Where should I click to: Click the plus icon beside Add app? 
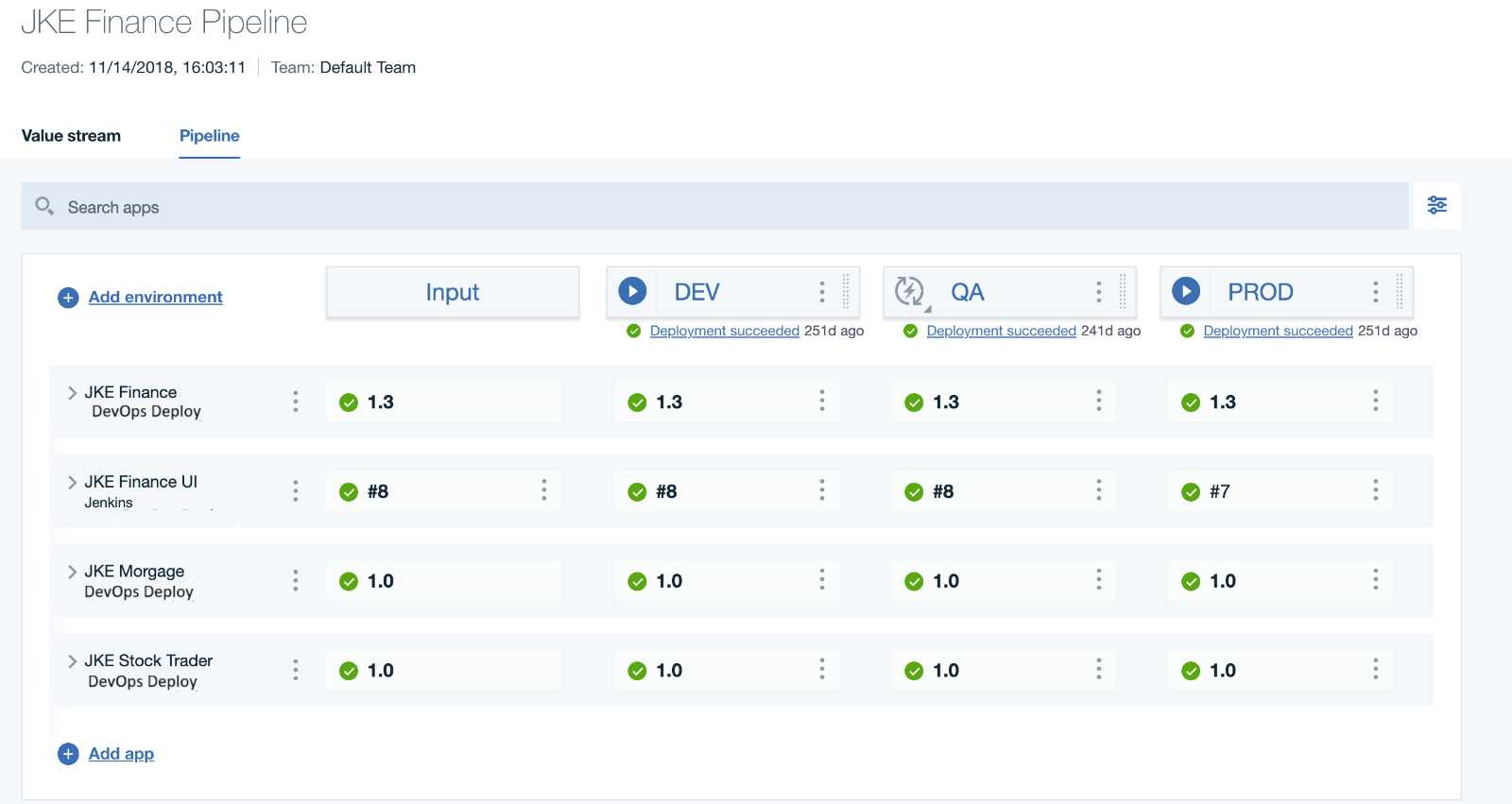pyautogui.click(x=68, y=754)
